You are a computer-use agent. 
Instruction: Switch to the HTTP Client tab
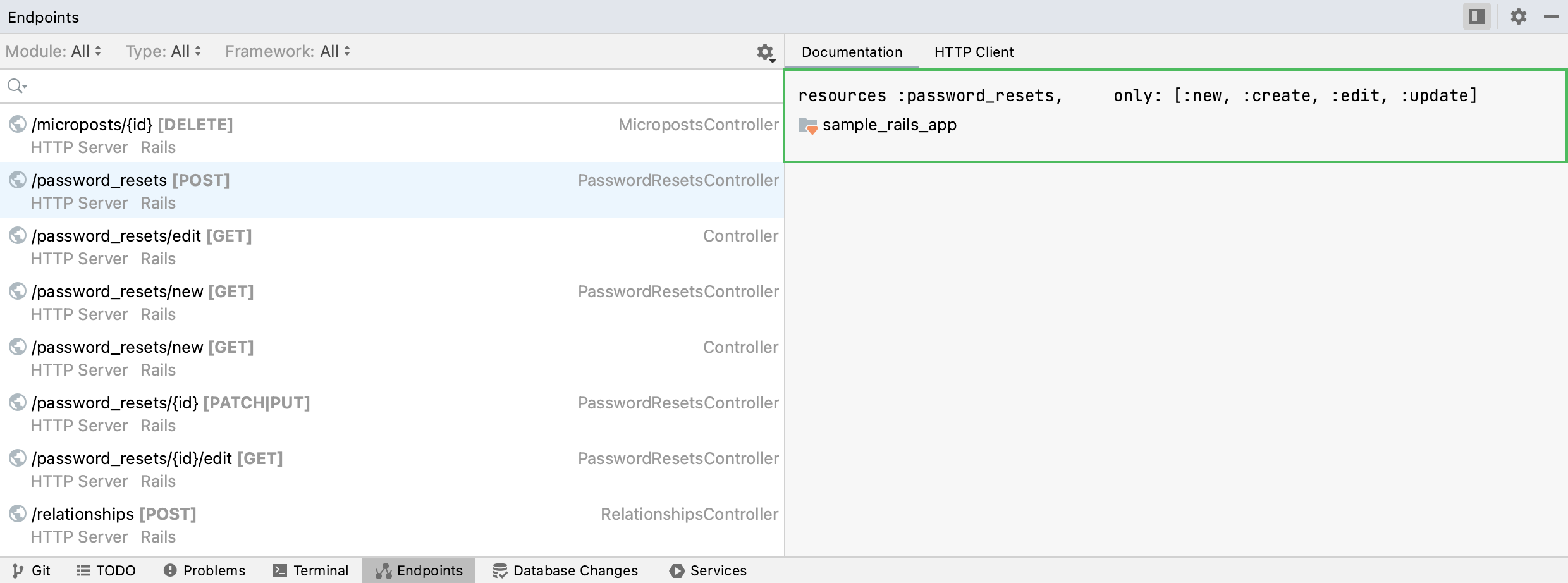pyautogui.click(x=974, y=52)
